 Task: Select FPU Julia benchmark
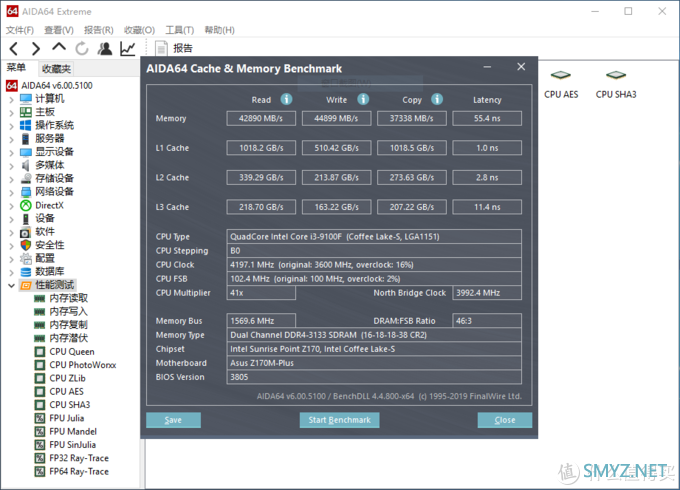(x=66, y=418)
